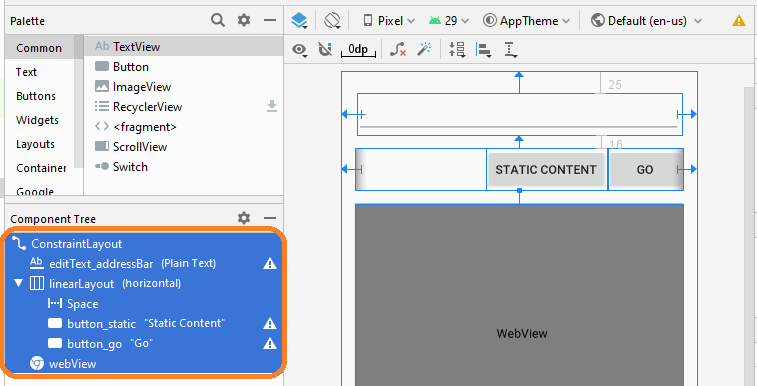Open Default (en-us) locale dropdown
The width and height of the screenshot is (757, 386).
click(x=646, y=21)
